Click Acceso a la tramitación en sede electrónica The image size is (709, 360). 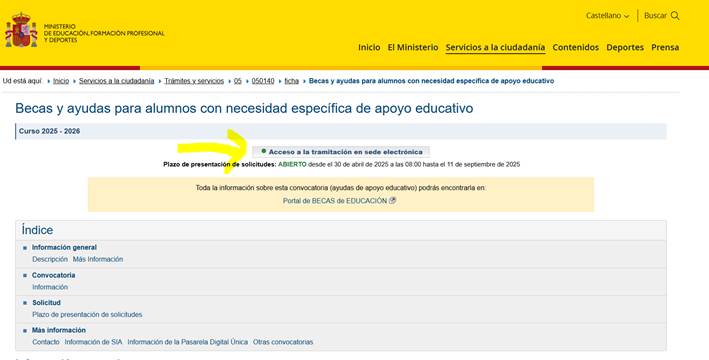click(x=341, y=152)
